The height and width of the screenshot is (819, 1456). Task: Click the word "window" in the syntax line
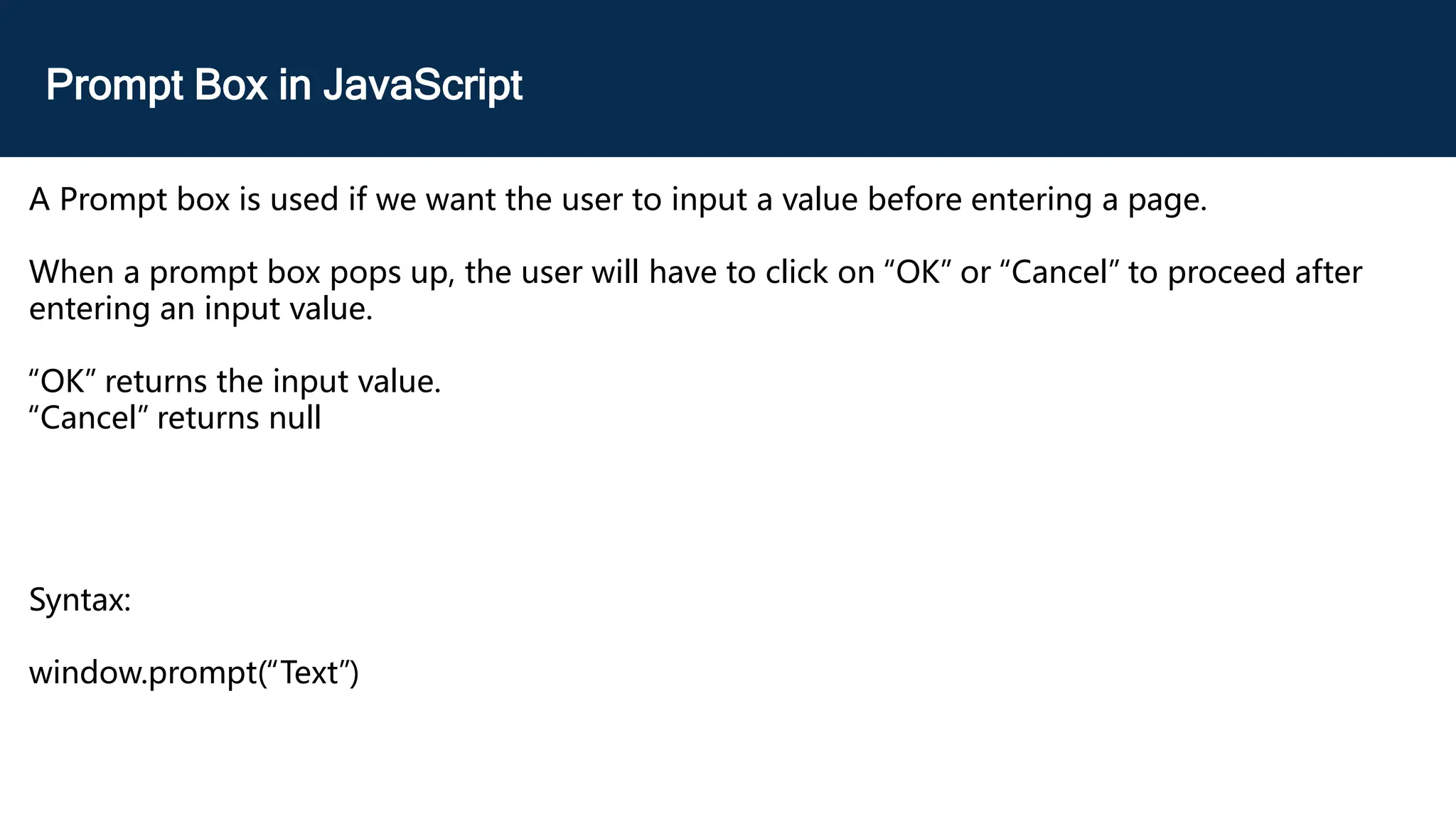[84, 673]
